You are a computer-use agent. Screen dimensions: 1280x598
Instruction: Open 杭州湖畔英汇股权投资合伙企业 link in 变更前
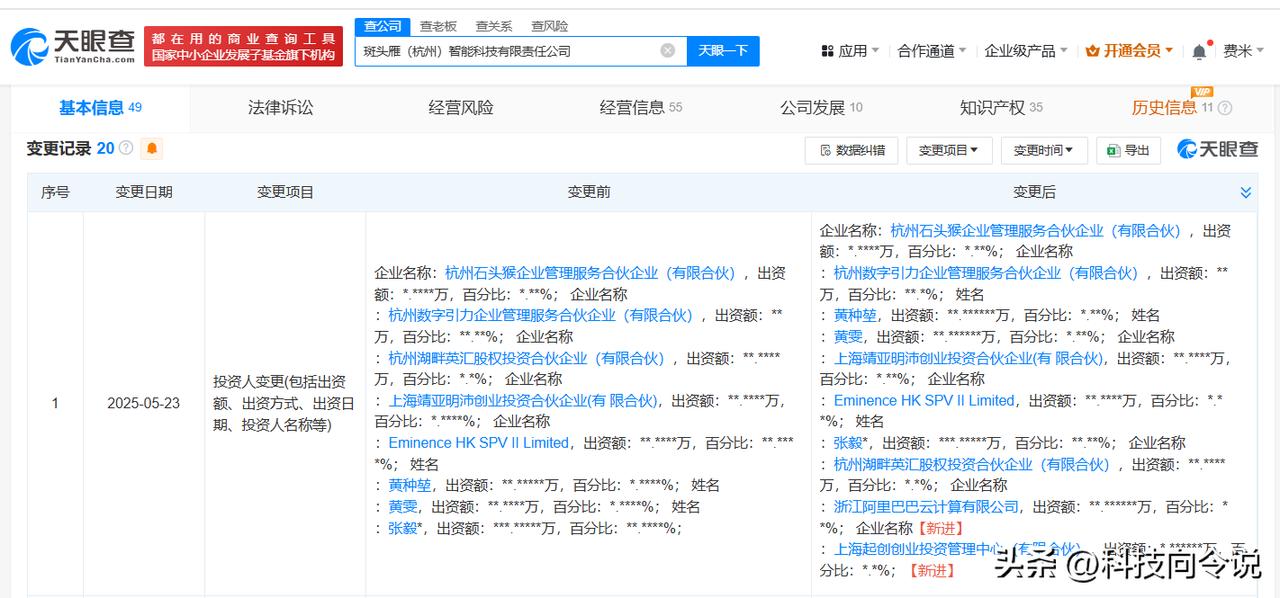coord(526,358)
